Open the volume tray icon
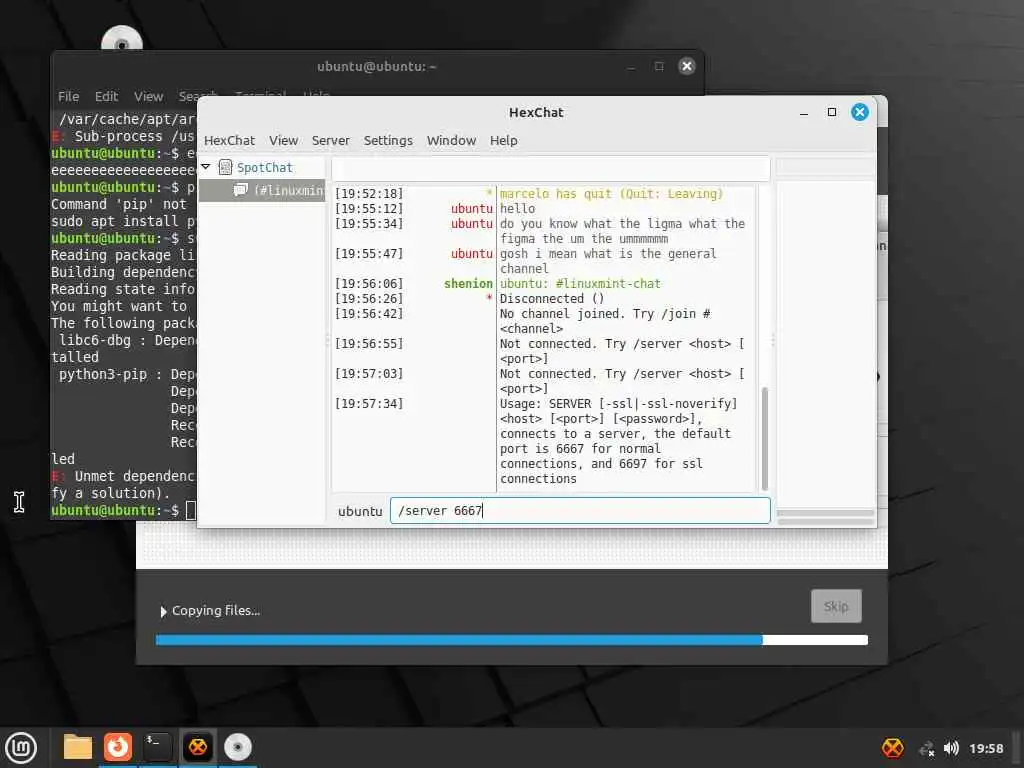This screenshot has height=768, width=1024. click(952, 748)
